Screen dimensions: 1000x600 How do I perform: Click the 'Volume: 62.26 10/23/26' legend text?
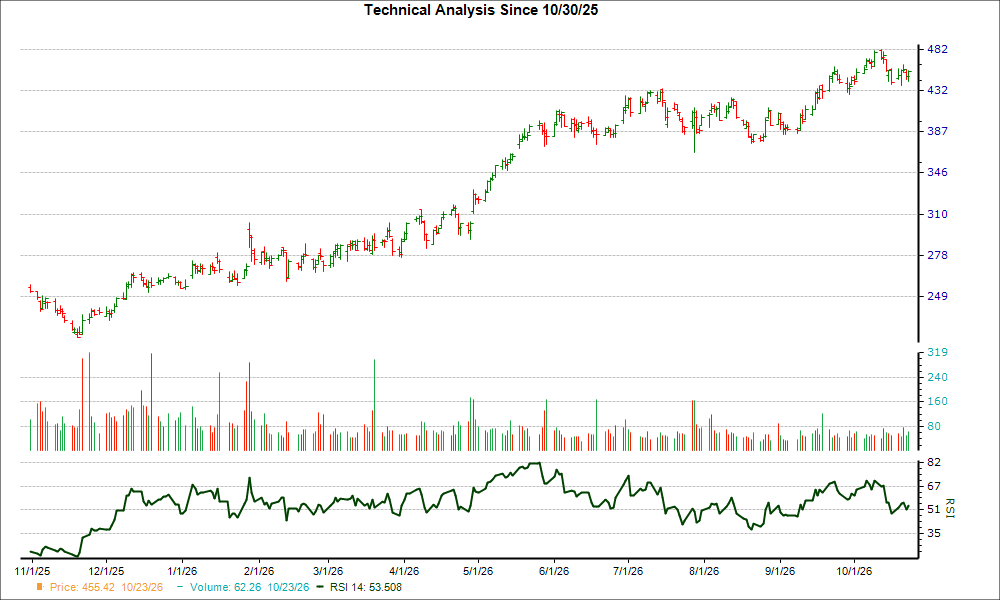[x=249, y=587]
